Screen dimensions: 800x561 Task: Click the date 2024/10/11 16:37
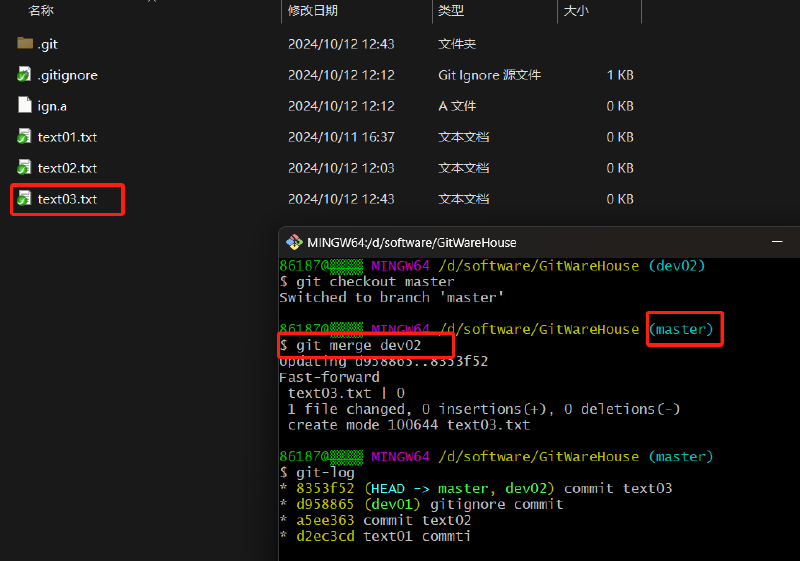[x=341, y=137]
